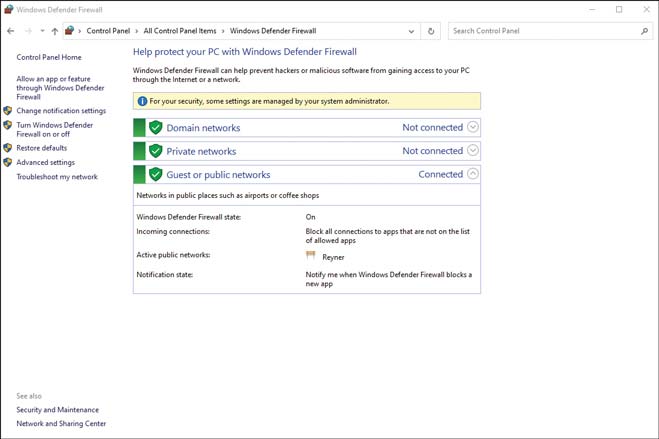Collapse Guest or public networks chevron
659x439 pixels.
[473, 174]
